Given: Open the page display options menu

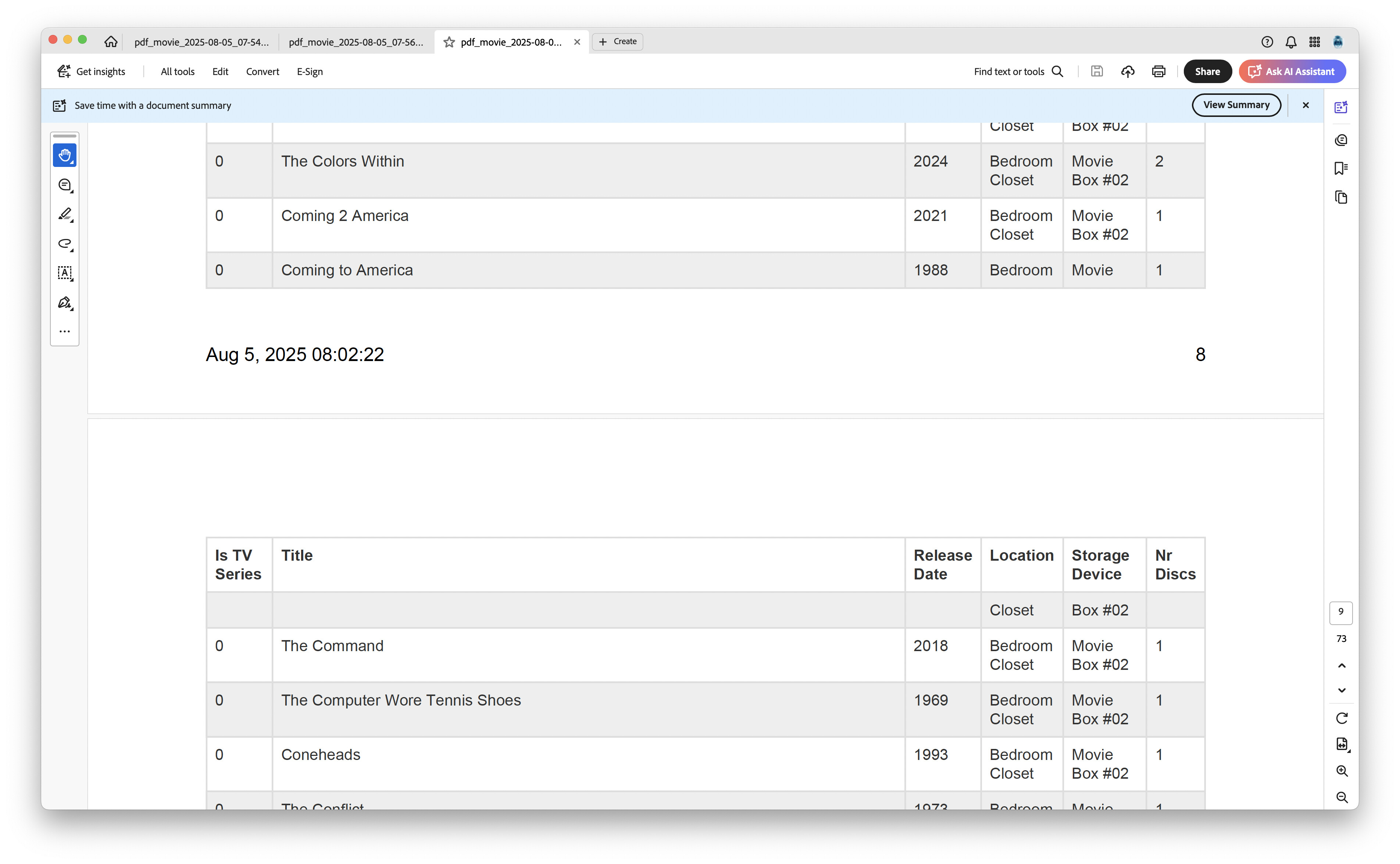Looking at the screenshot, I should click(x=1341, y=744).
